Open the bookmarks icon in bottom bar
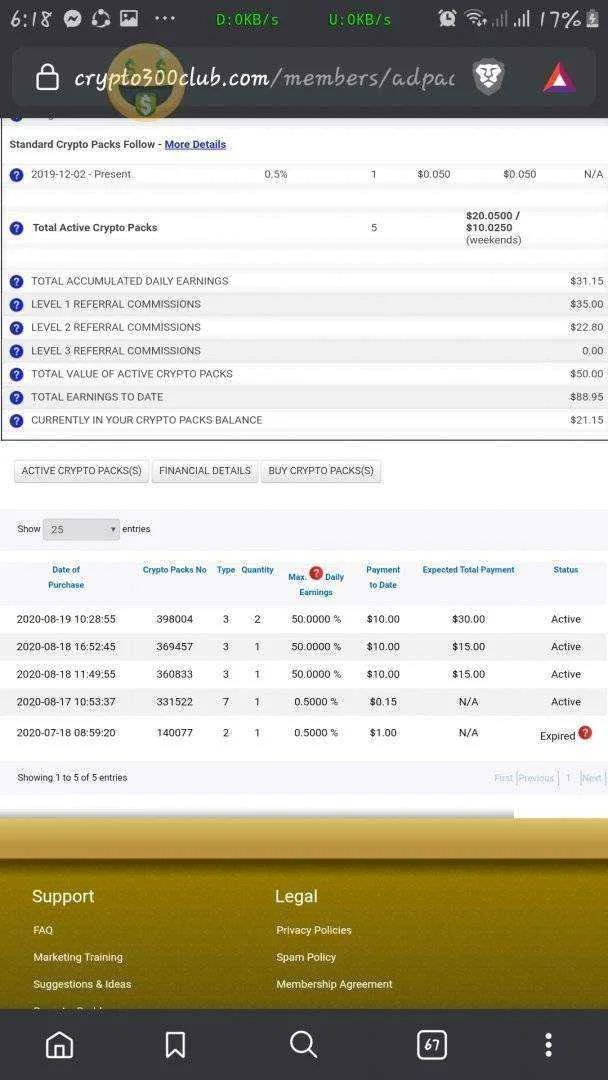608x1080 pixels. tap(176, 1044)
